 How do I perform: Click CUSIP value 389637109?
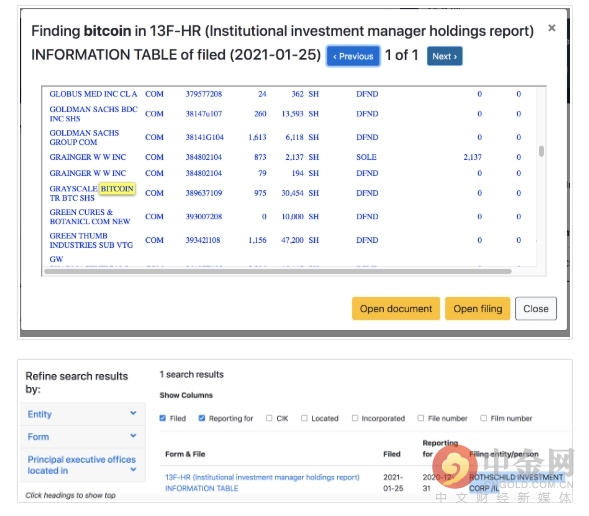204,193
